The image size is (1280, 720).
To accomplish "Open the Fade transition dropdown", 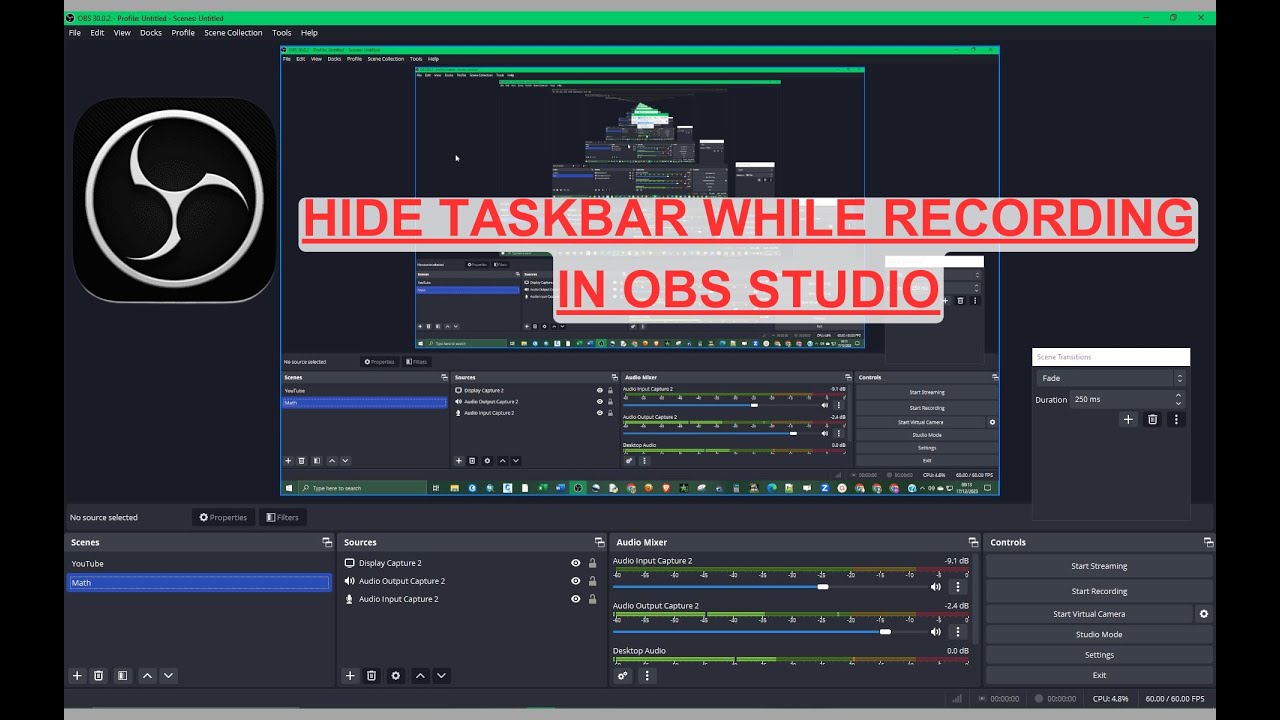I will (x=1110, y=378).
